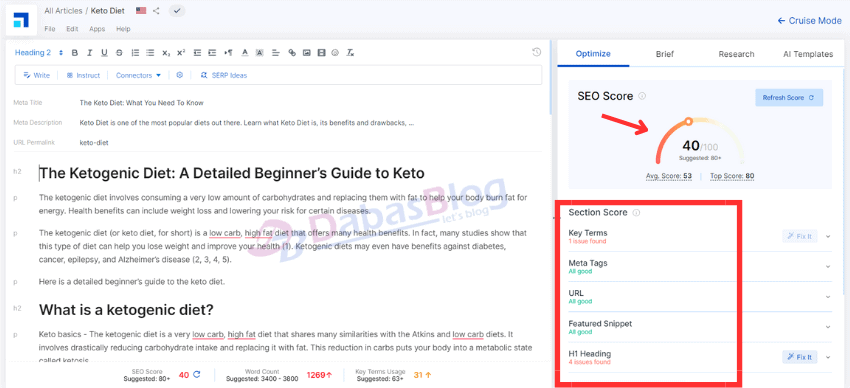
Task: Insert an image
Action: click(307, 53)
